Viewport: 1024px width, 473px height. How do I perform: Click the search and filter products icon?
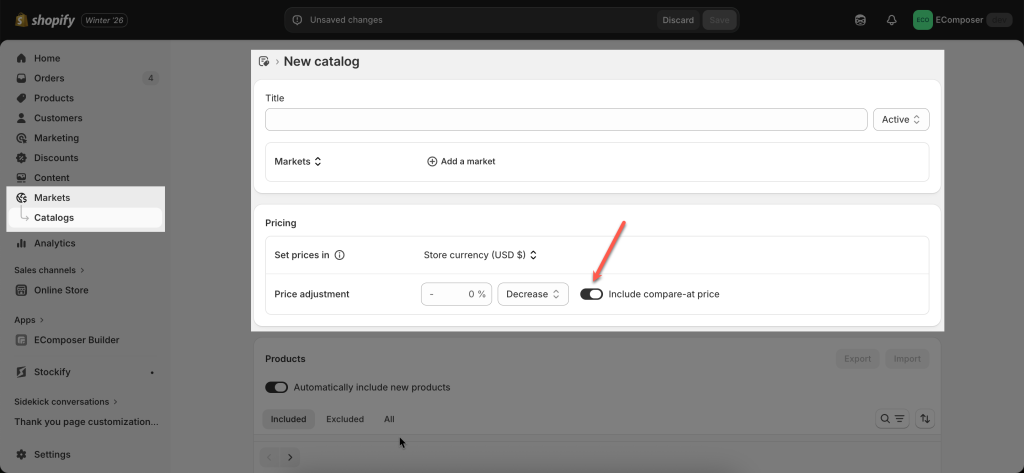pyautogui.click(x=891, y=419)
